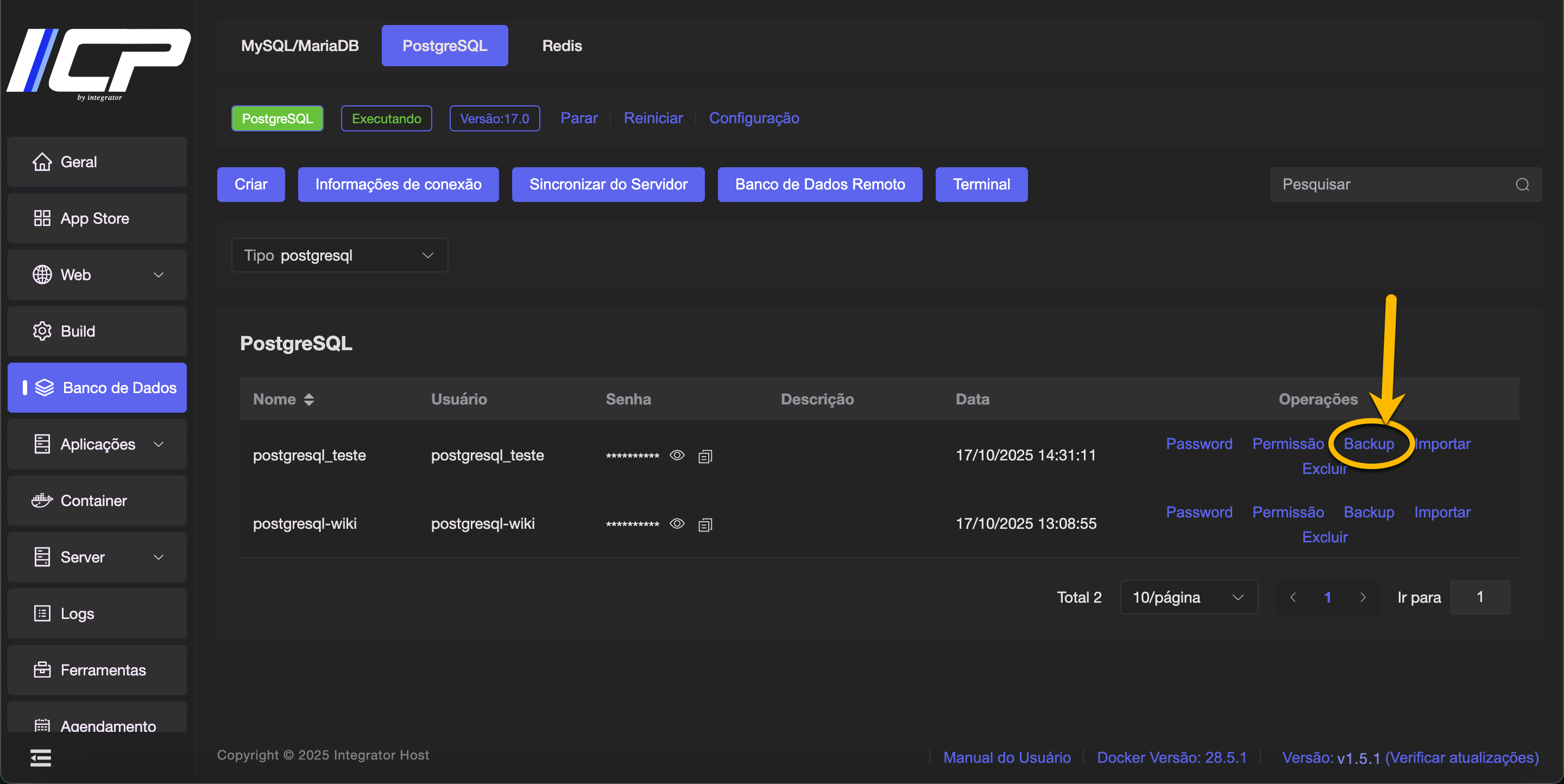1564x784 pixels.
Task: Open the Tipo postgresql dropdown
Action: coord(339,256)
